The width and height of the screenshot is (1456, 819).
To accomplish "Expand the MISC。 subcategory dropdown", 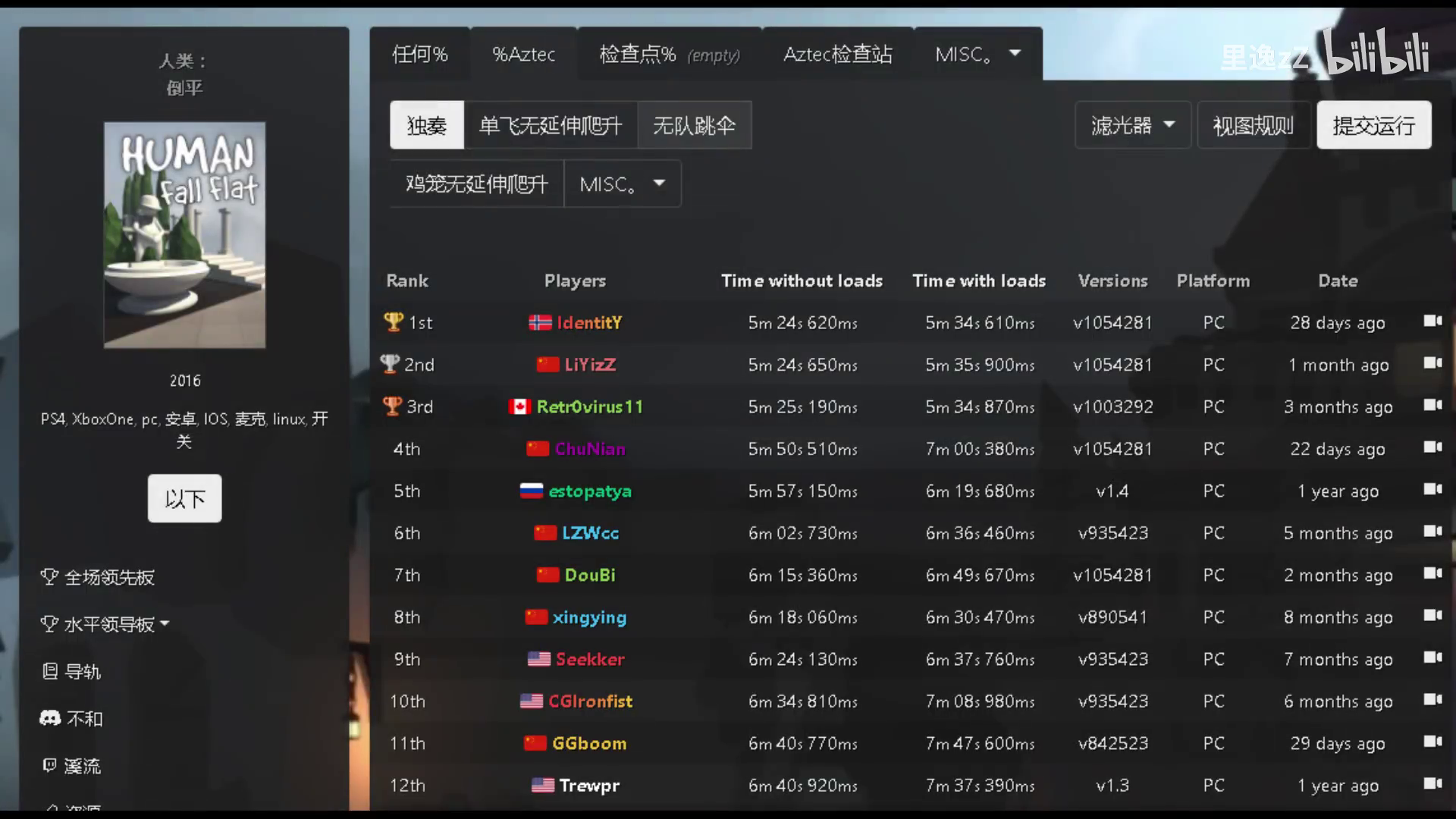I will pos(623,184).
